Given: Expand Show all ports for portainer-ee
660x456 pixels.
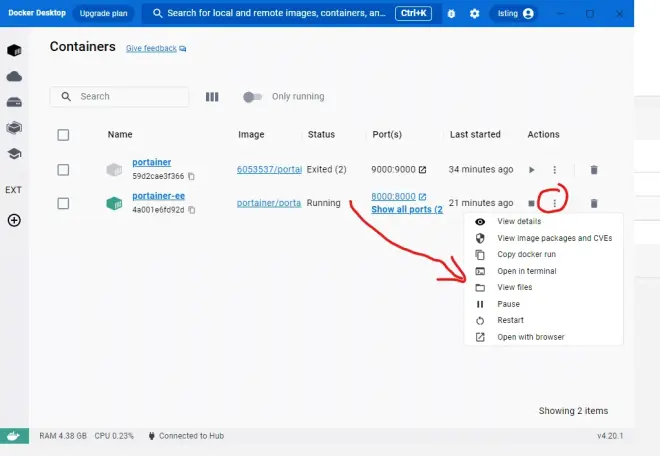Looking at the screenshot, I should tap(407, 209).
